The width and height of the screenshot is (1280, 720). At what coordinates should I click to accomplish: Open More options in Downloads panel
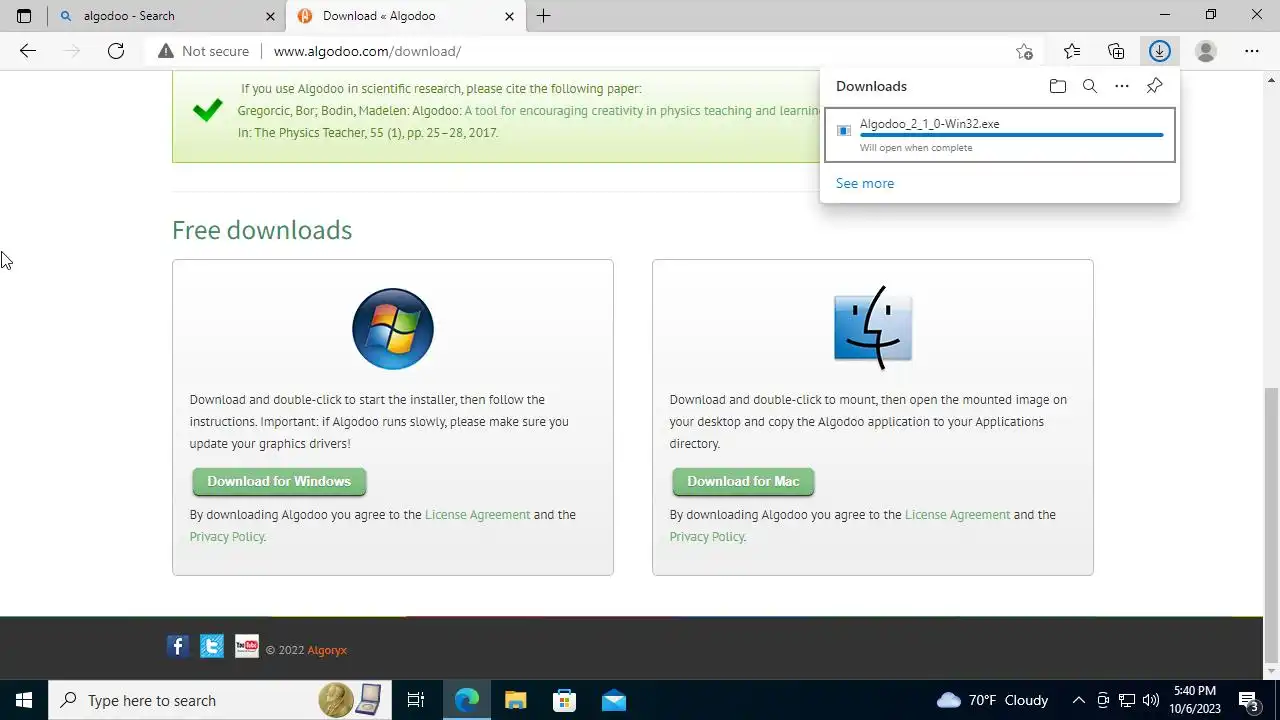1122,86
